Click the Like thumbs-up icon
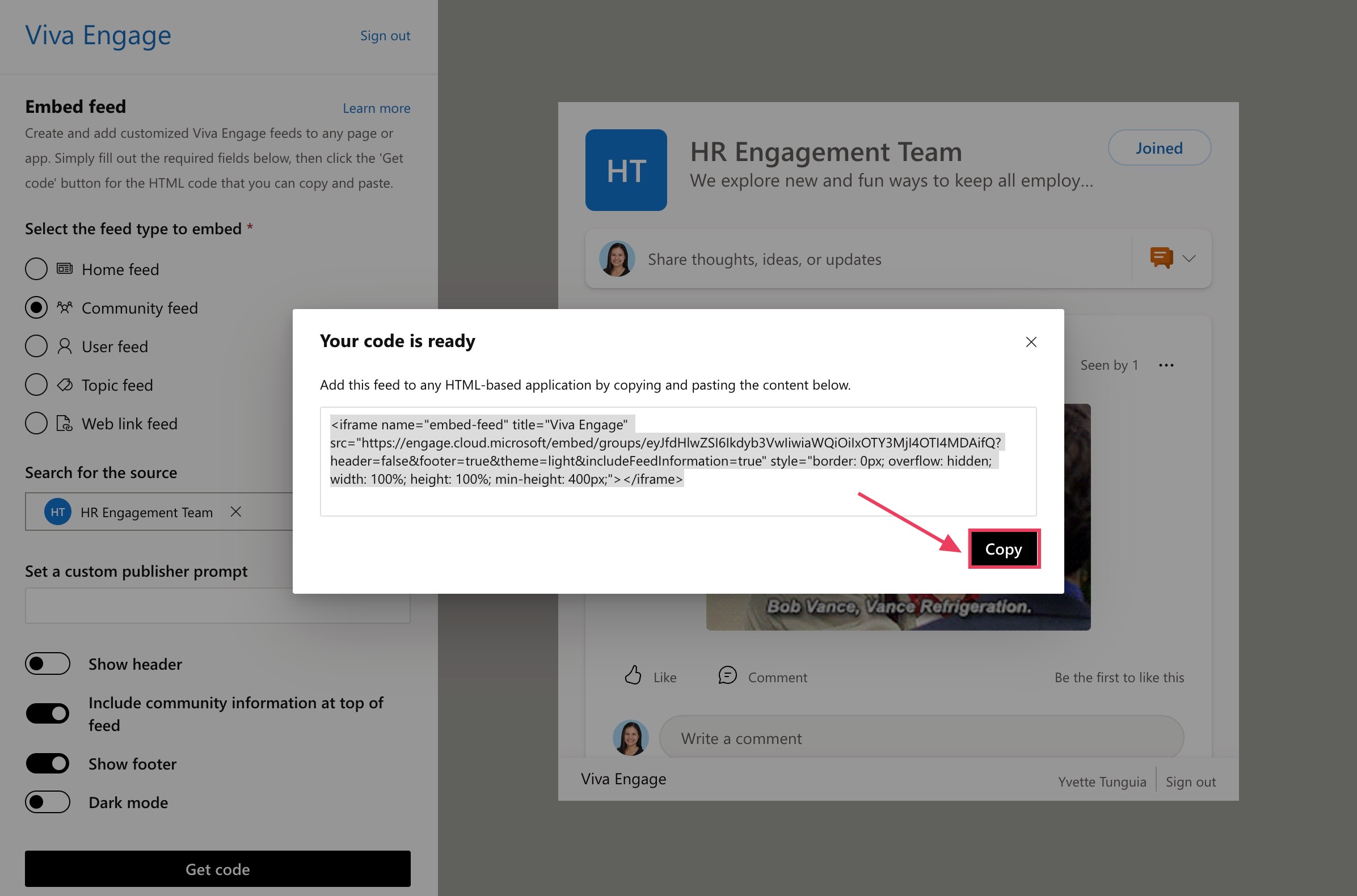The height and width of the screenshot is (896, 1357). coord(633,675)
